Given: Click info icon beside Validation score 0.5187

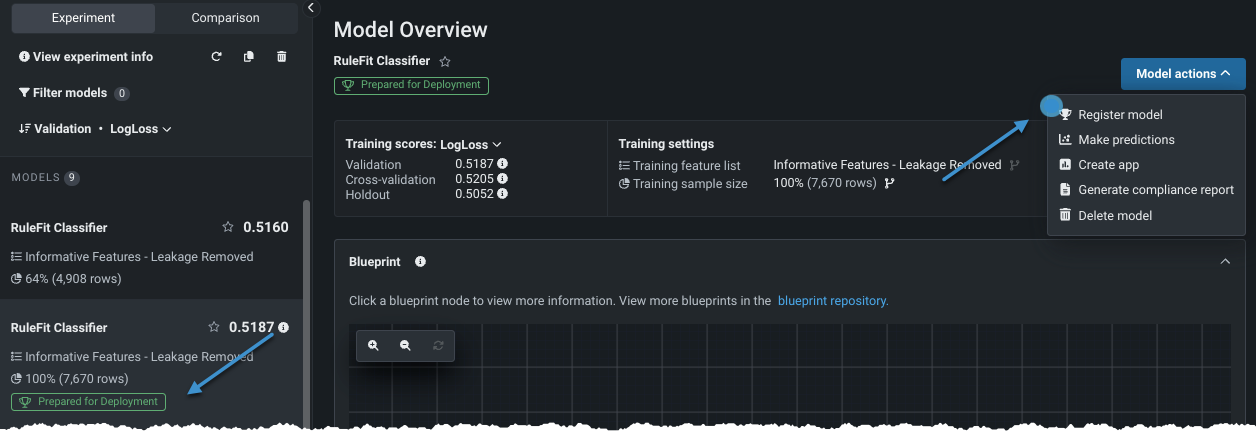Looking at the screenshot, I should pyautogui.click(x=502, y=164).
